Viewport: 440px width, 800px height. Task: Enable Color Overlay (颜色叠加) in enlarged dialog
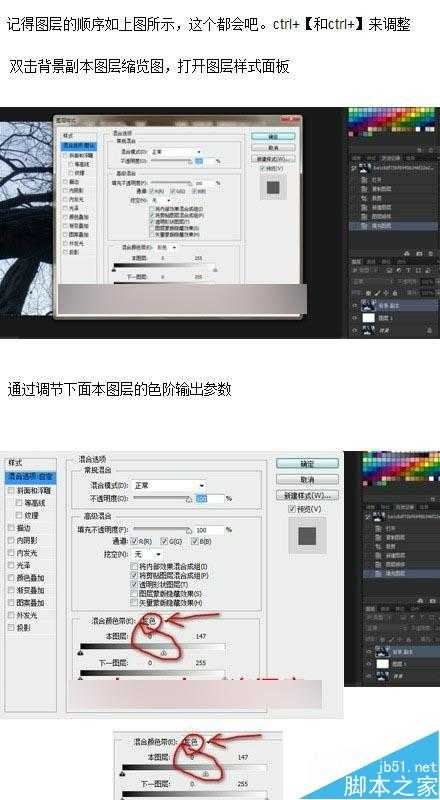(11, 578)
